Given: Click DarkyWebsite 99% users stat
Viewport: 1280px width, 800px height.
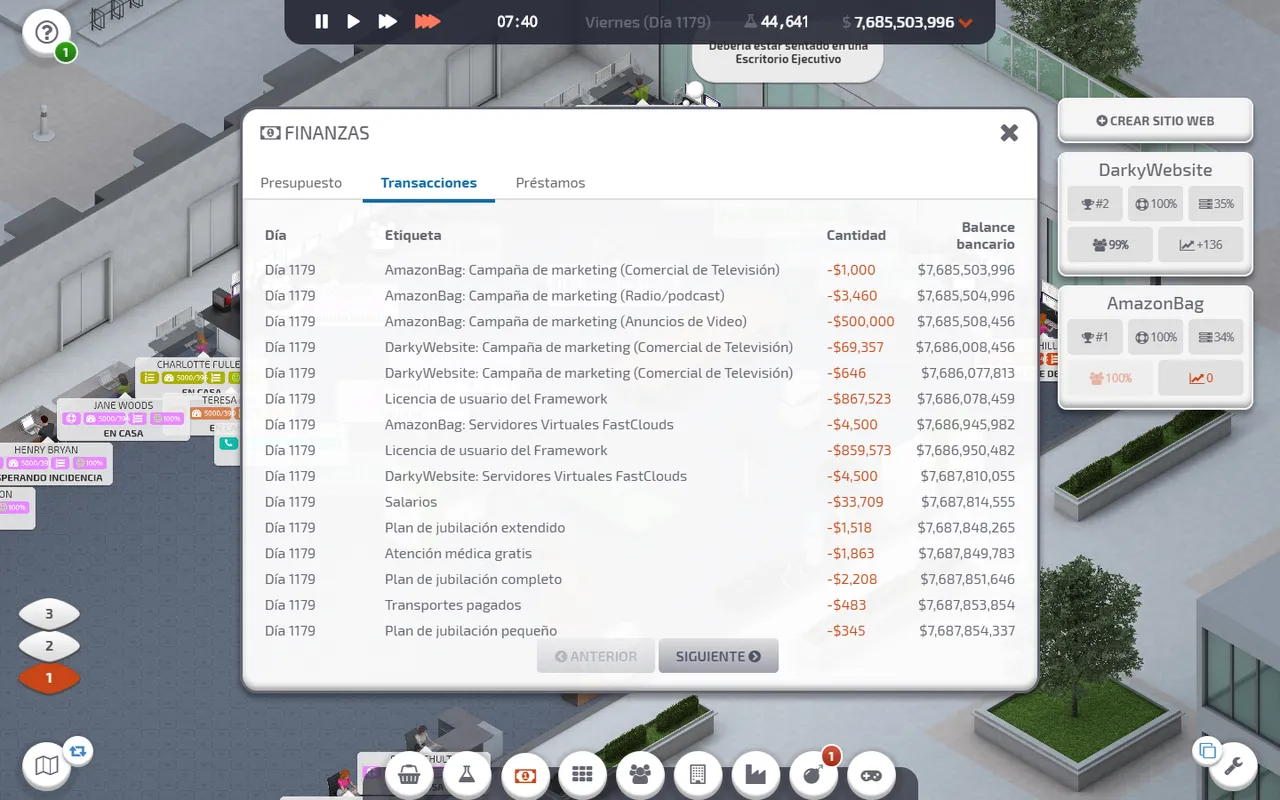Looking at the screenshot, I should pyautogui.click(x=1110, y=245).
